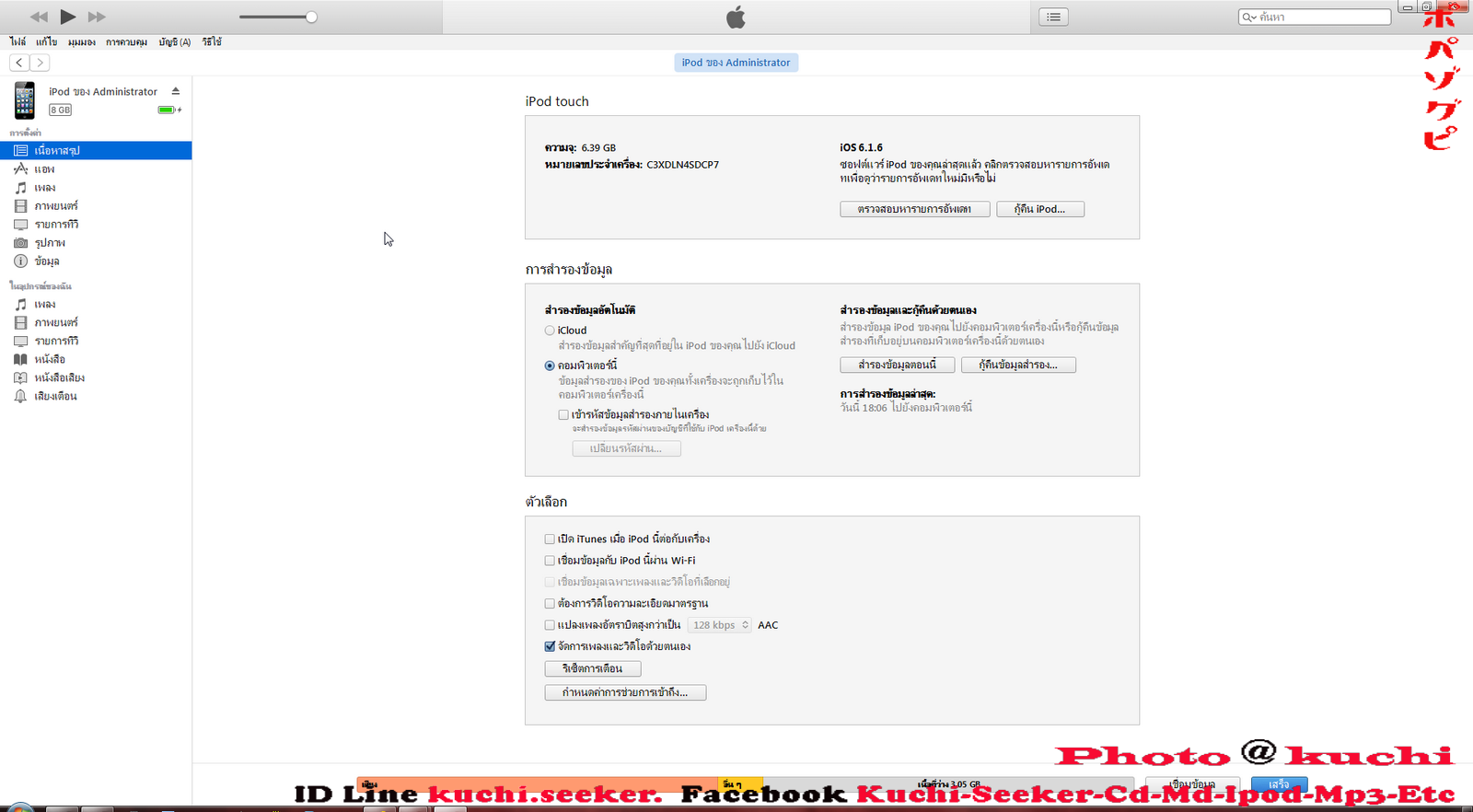This screenshot has height=812, width=1473.
Task: Click the rewind (previous track) button
Action: point(39,17)
